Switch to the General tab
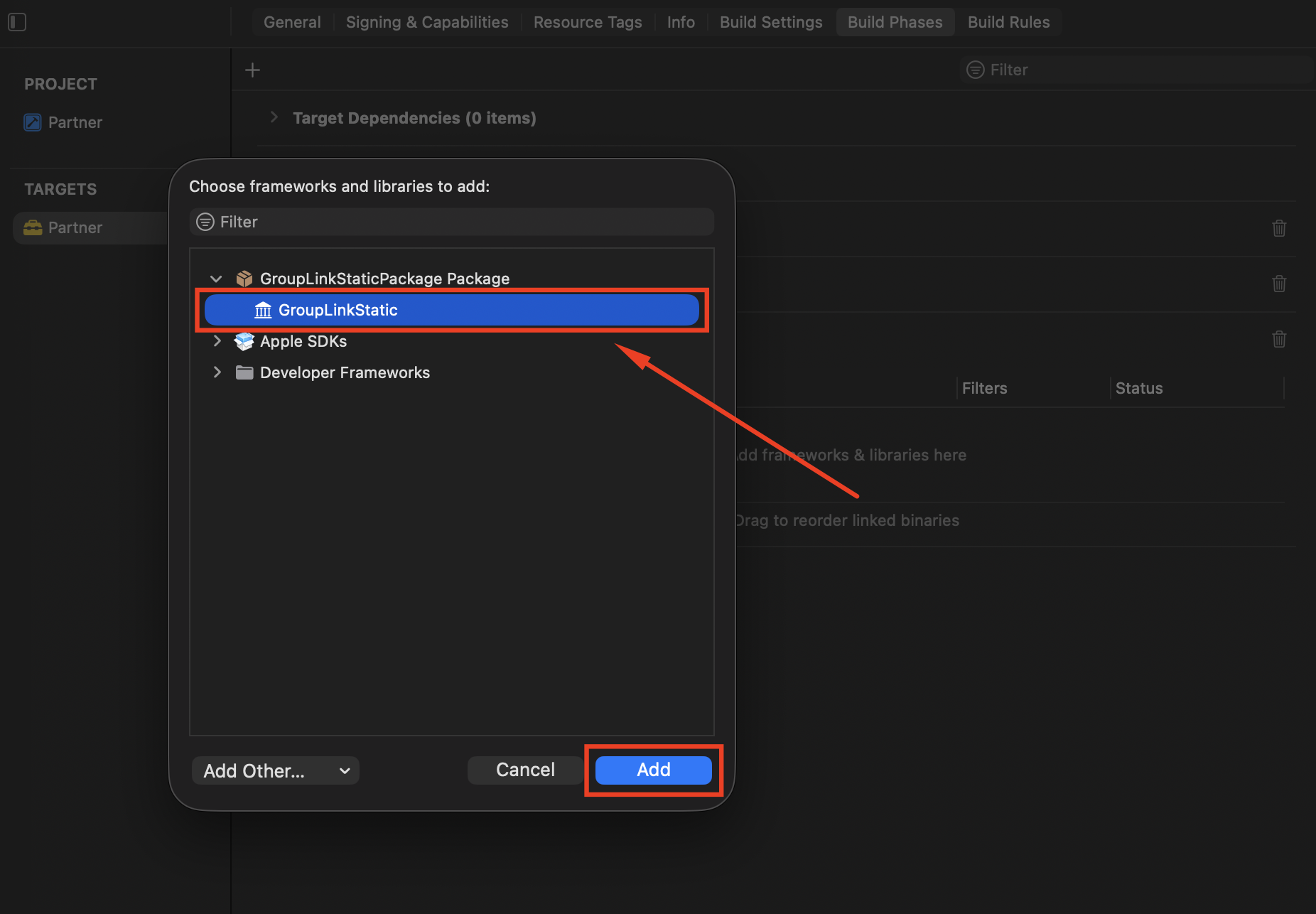1316x914 pixels. tap(292, 22)
